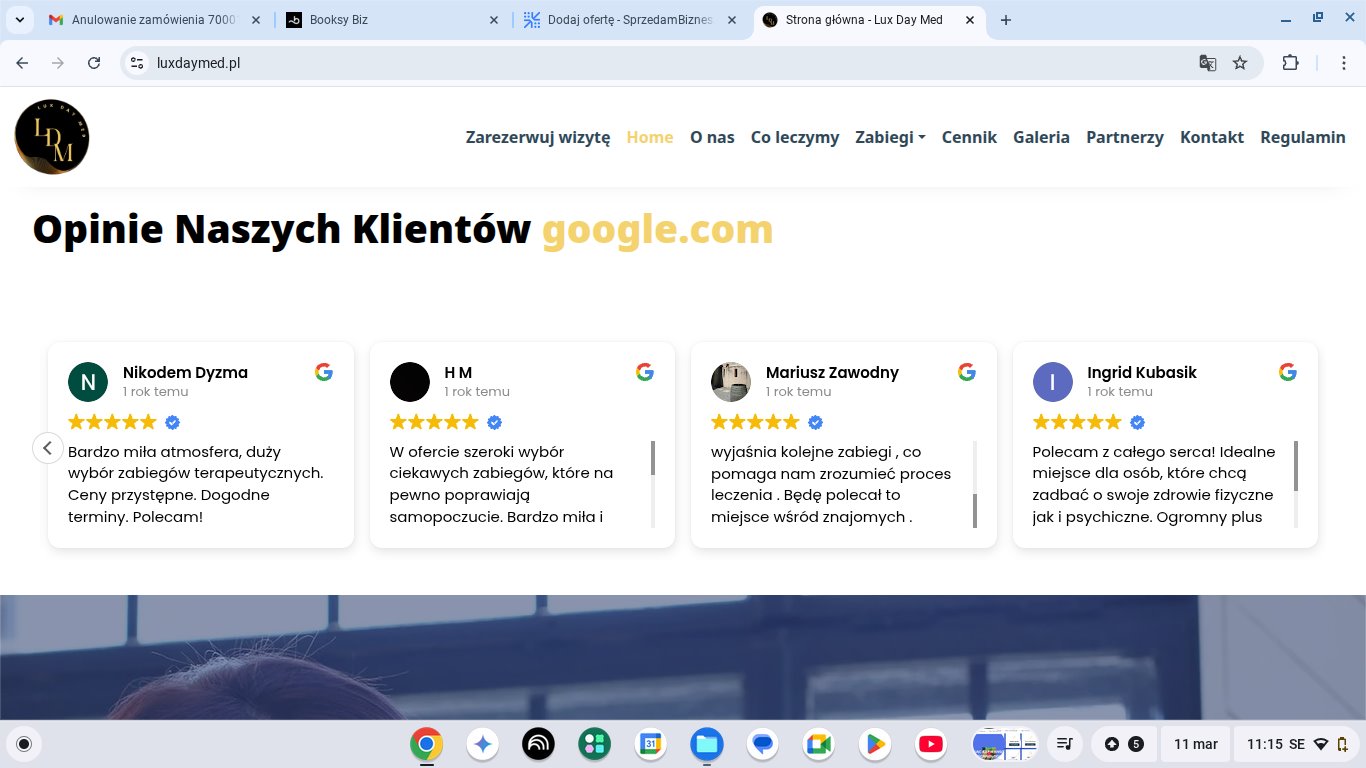
Task: Bookmark page with the star icon
Action: (x=1240, y=63)
